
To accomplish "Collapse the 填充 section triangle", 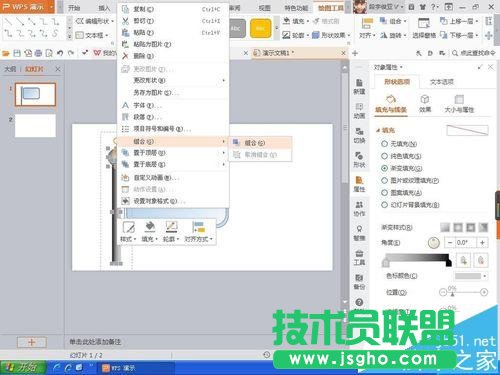I will 378,130.
